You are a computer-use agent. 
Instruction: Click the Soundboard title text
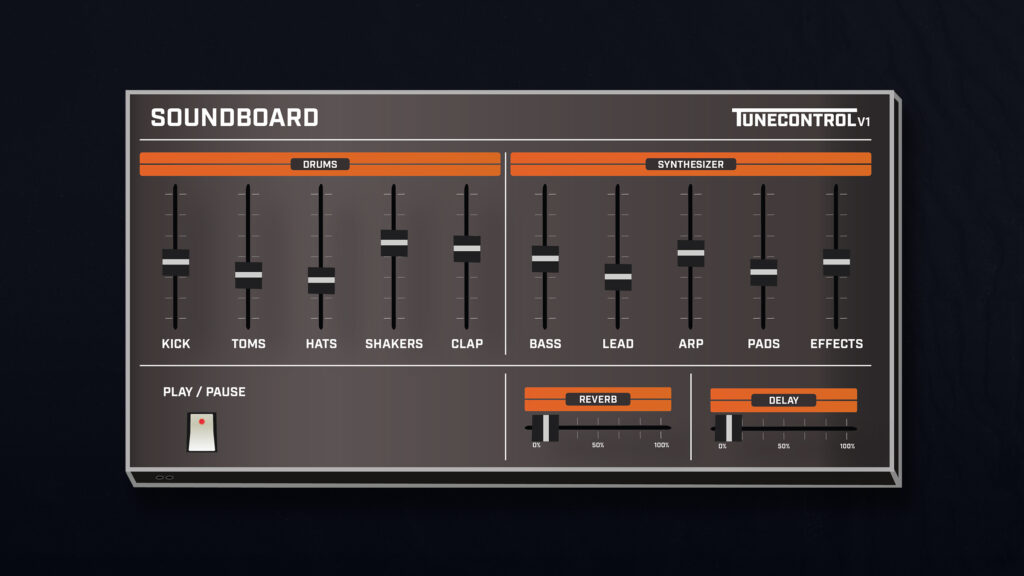tap(234, 118)
